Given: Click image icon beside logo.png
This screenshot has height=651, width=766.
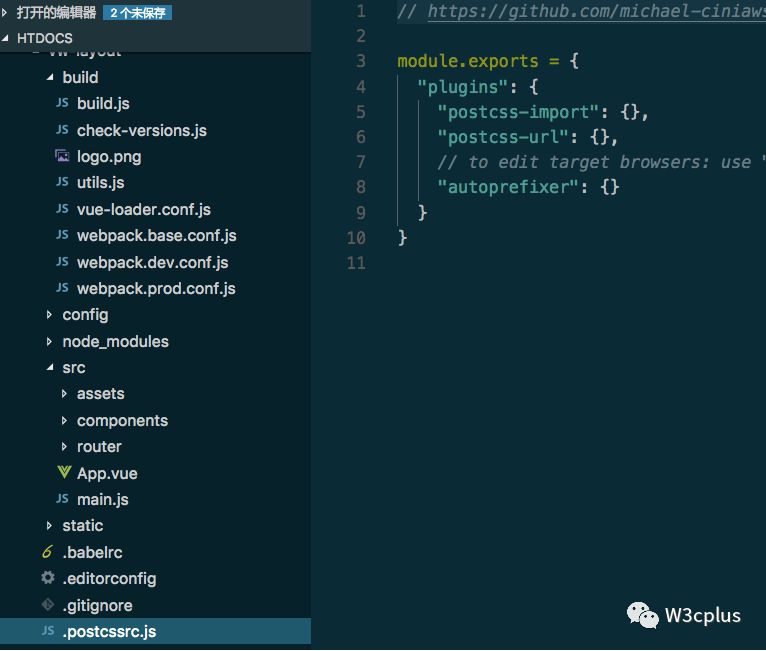Looking at the screenshot, I should (62, 156).
